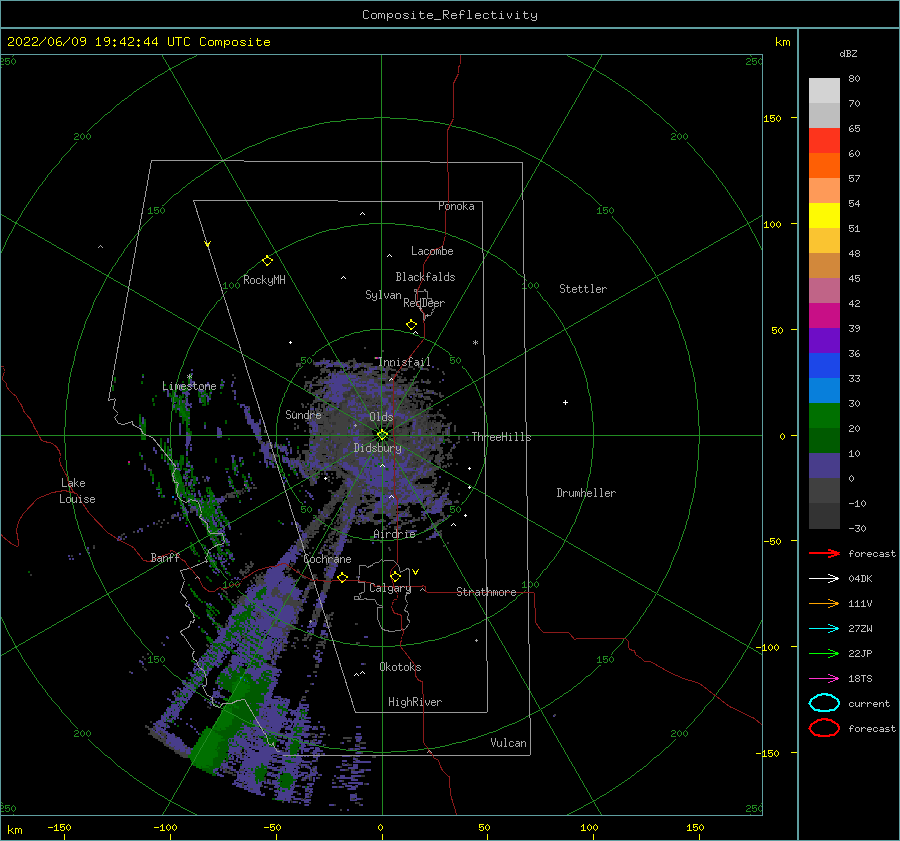Click the Cochrane label
Image resolution: width=900 pixels, height=841 pixels.
327,559
